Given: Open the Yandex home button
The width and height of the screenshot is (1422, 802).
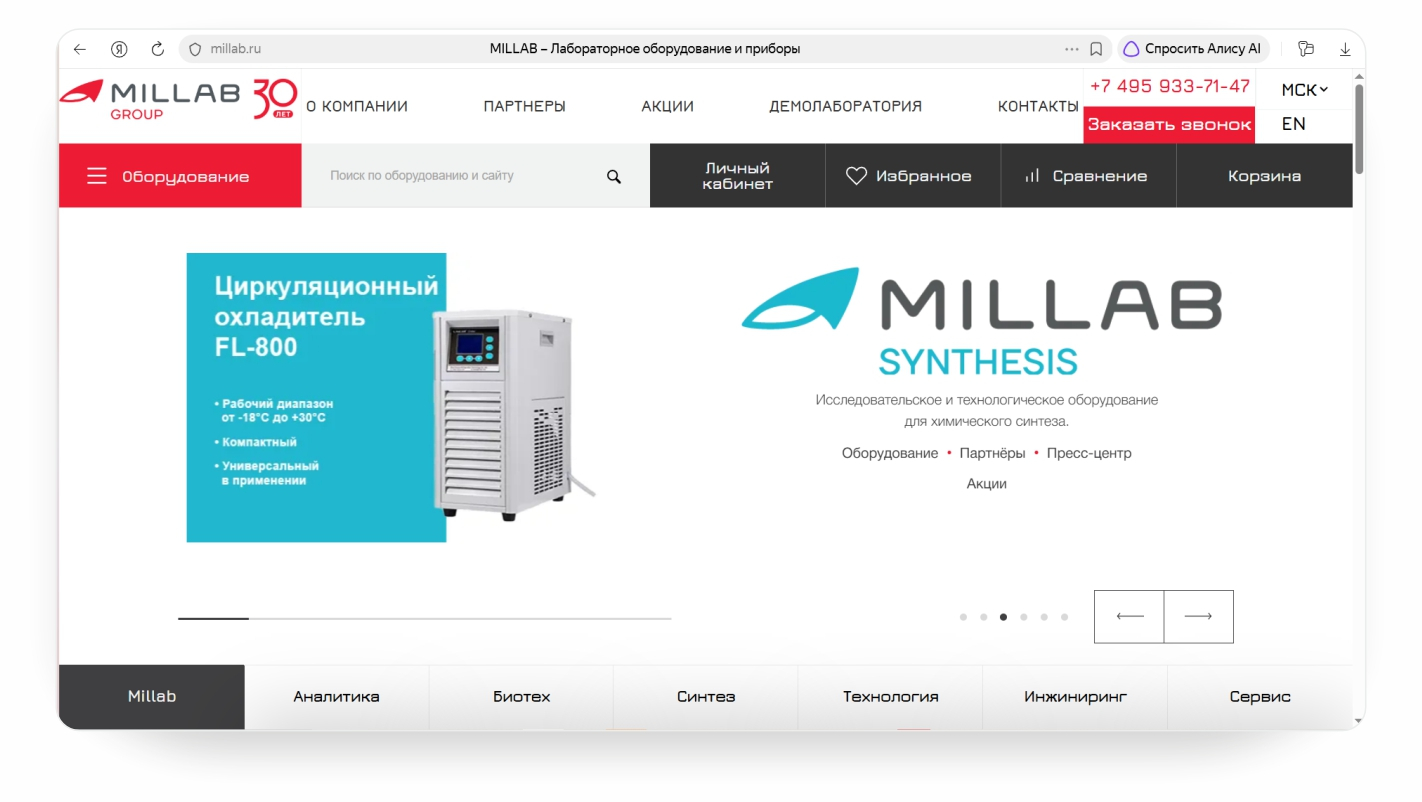Looking at the screenshot, I should click(119, 49).
